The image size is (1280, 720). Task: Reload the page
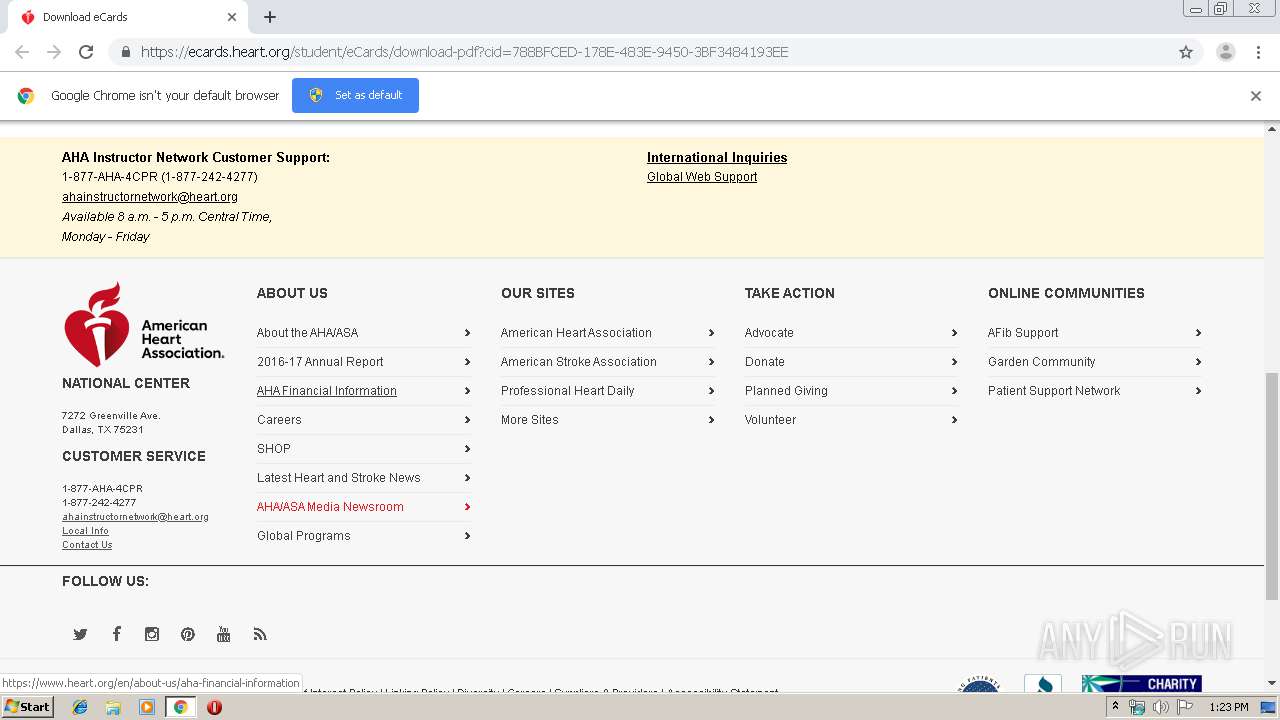coord(86,52)
